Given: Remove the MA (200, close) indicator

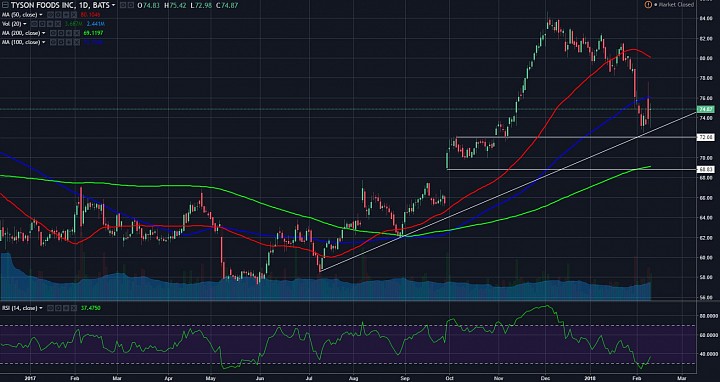Looking at the screenshot, I should 76,33.
